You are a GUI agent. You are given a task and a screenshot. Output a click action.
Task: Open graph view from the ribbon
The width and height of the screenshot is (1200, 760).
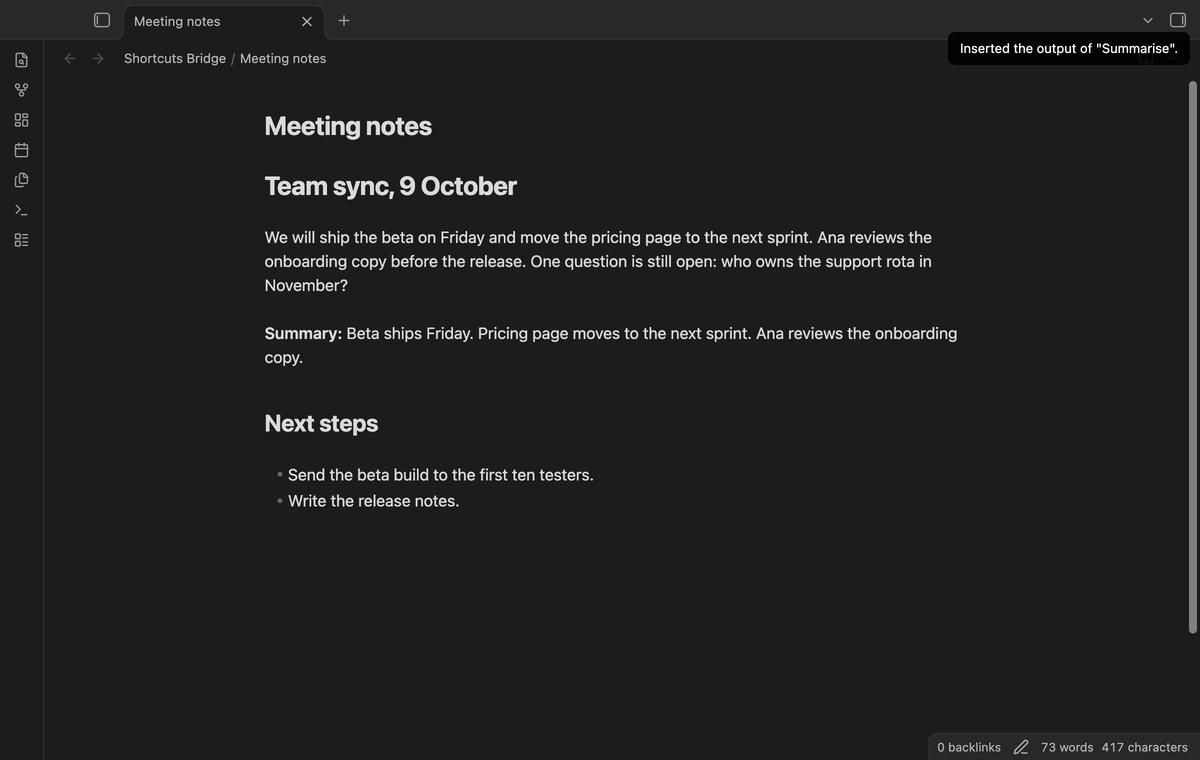(21, 90)
